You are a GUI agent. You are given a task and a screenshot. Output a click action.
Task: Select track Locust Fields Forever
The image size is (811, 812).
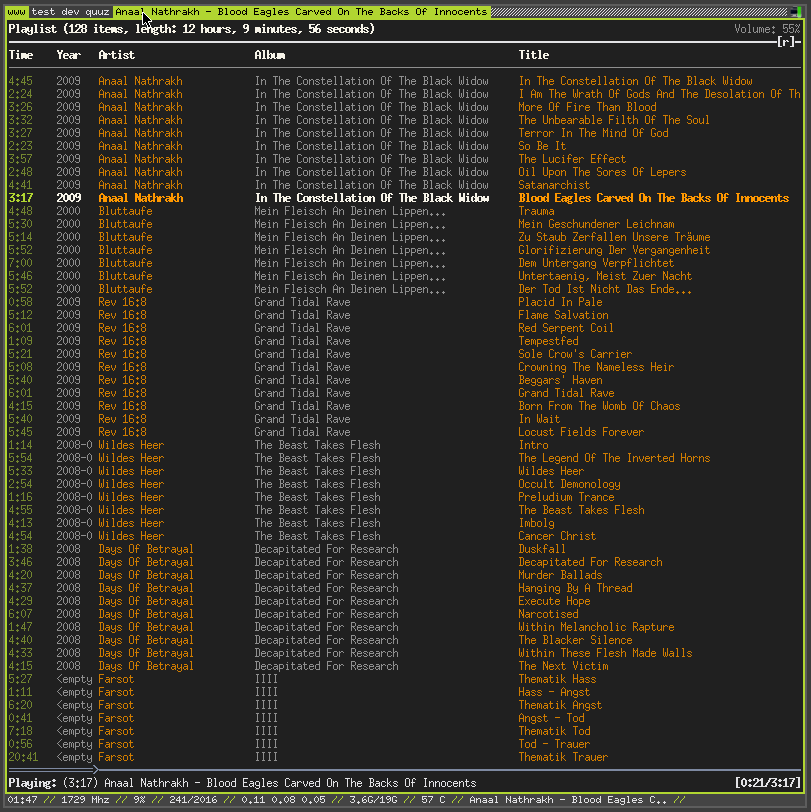coord(581,431)
